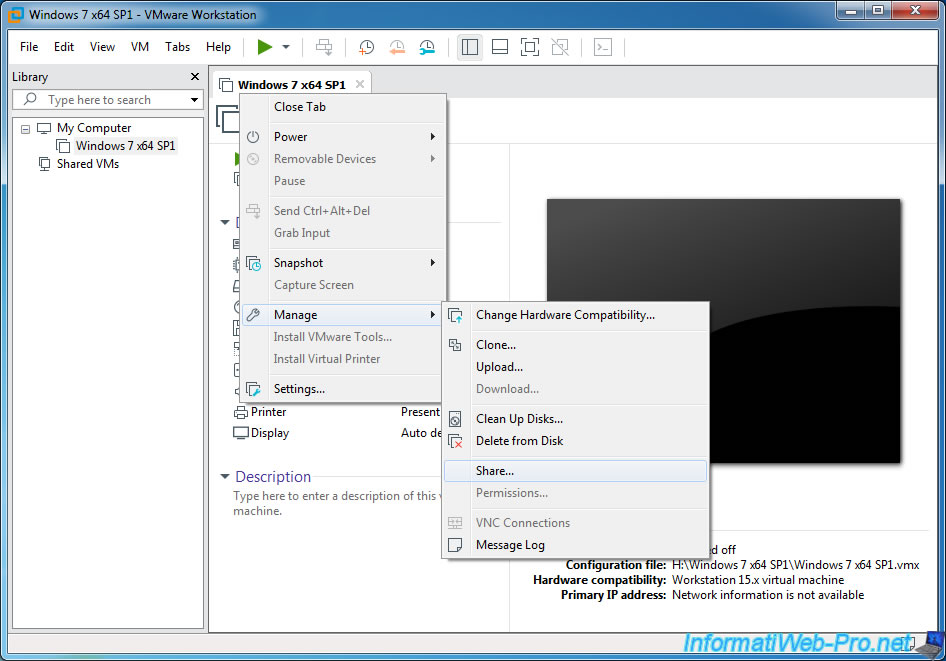Open the View menu
Viewport: 946px width, 661px height.
(102, 47)
